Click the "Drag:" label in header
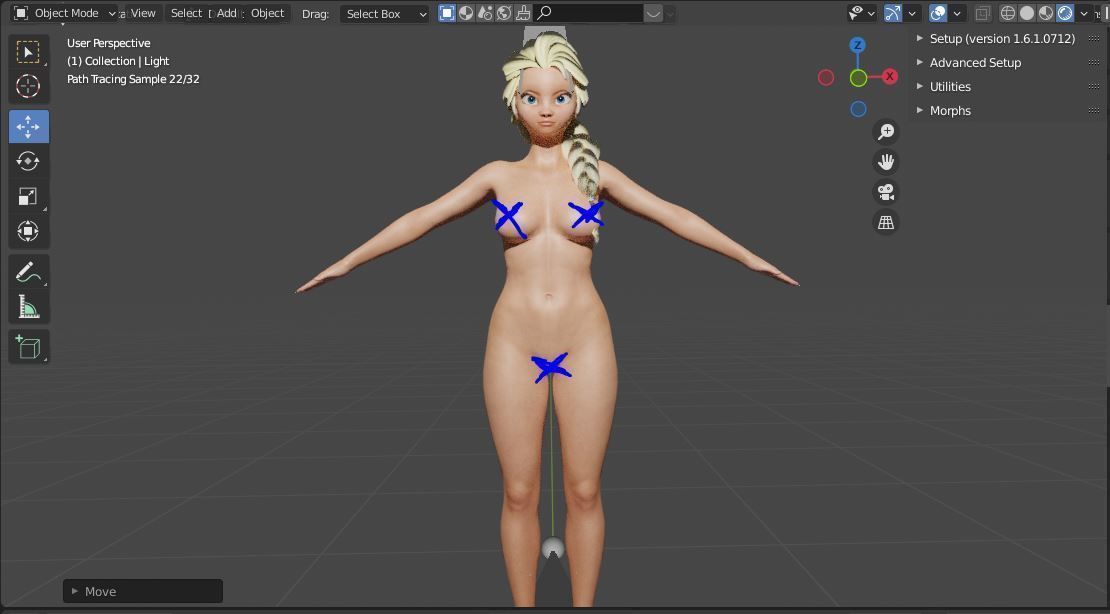1110x614 pixels. [315, 13]
